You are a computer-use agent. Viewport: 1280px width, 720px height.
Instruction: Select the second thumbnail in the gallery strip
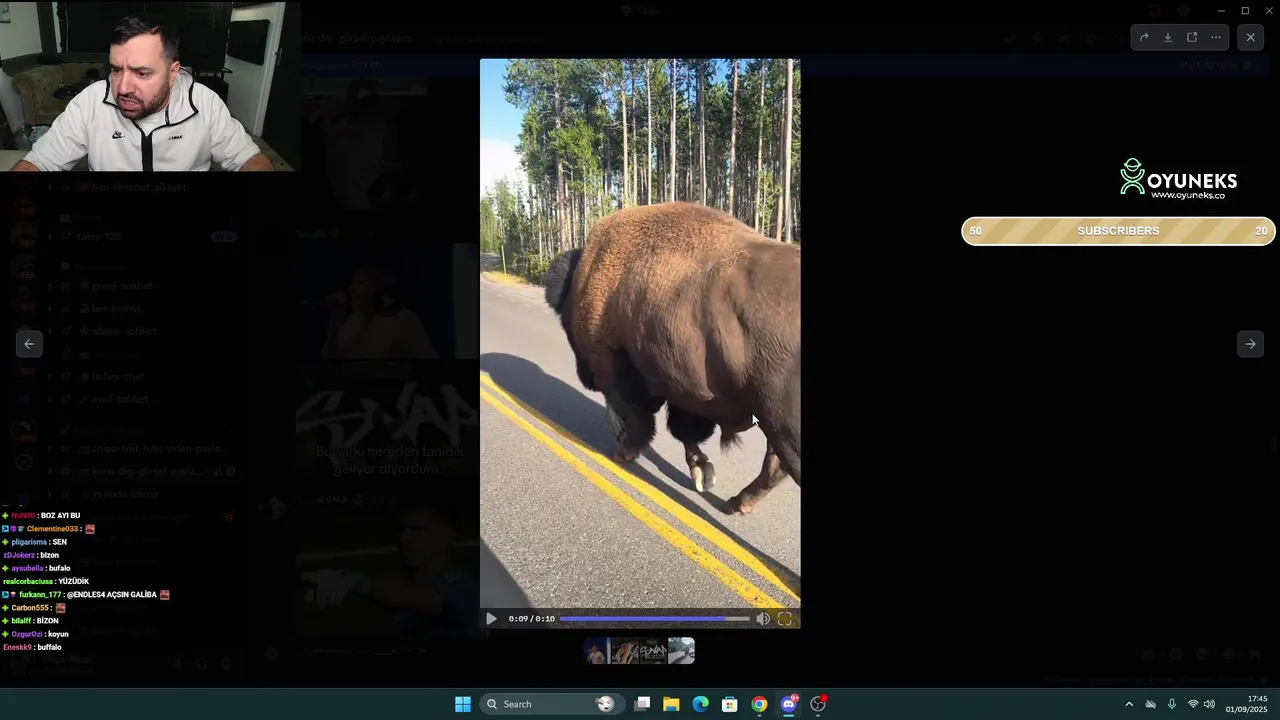pos(625,651)
